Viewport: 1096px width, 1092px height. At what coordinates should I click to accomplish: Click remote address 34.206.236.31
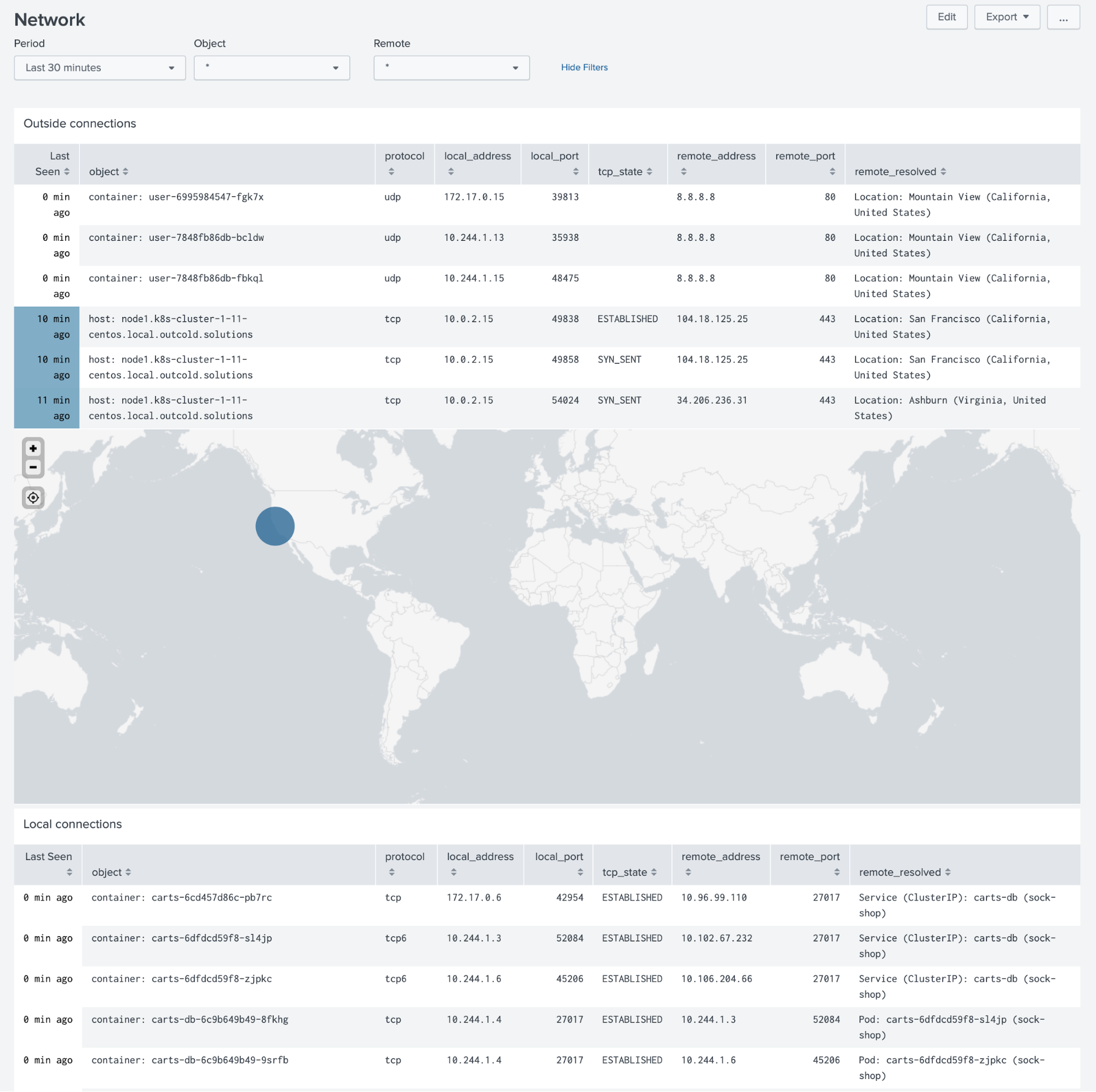click(711, 400)
